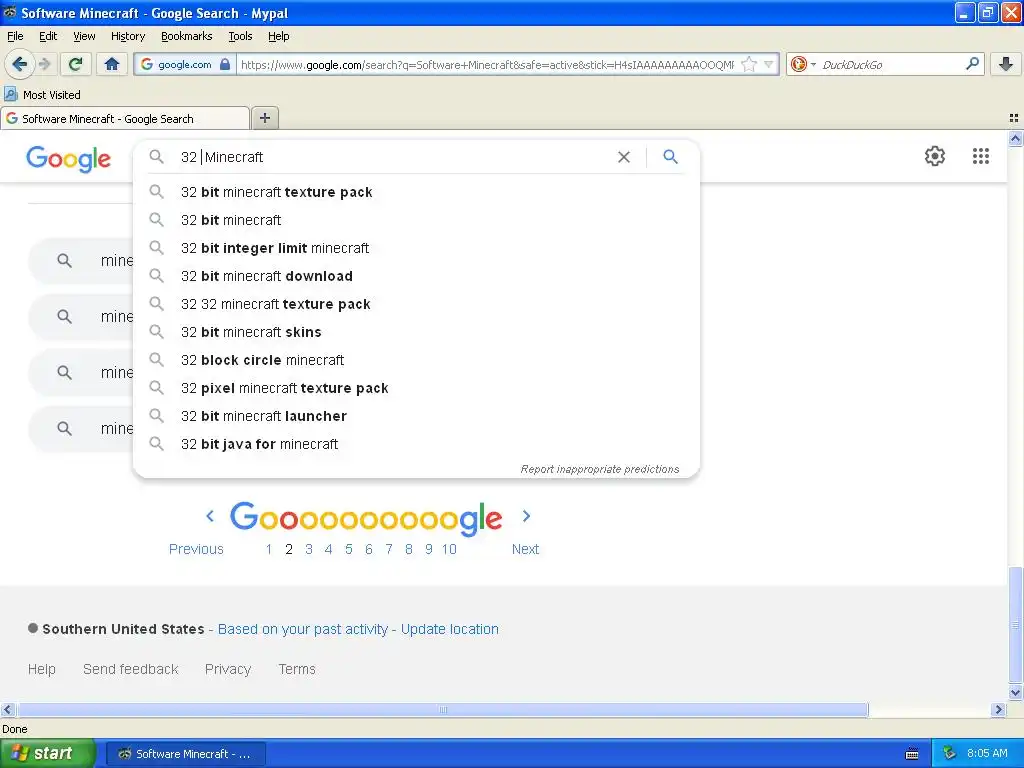Open the browser Home page
This screenshot has width=1024, height=768.
point(112,64)
